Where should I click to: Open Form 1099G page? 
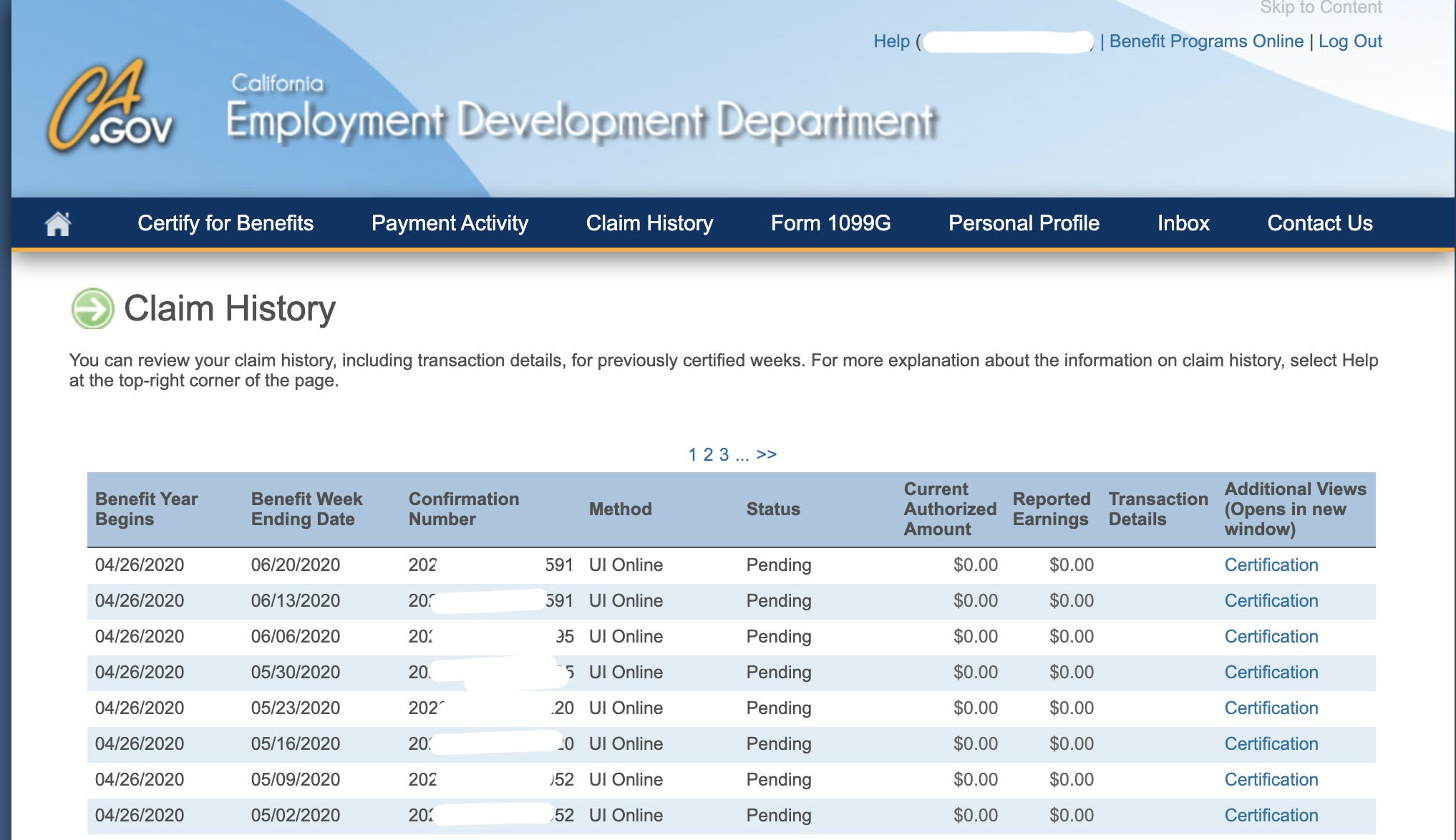[830, 223]
